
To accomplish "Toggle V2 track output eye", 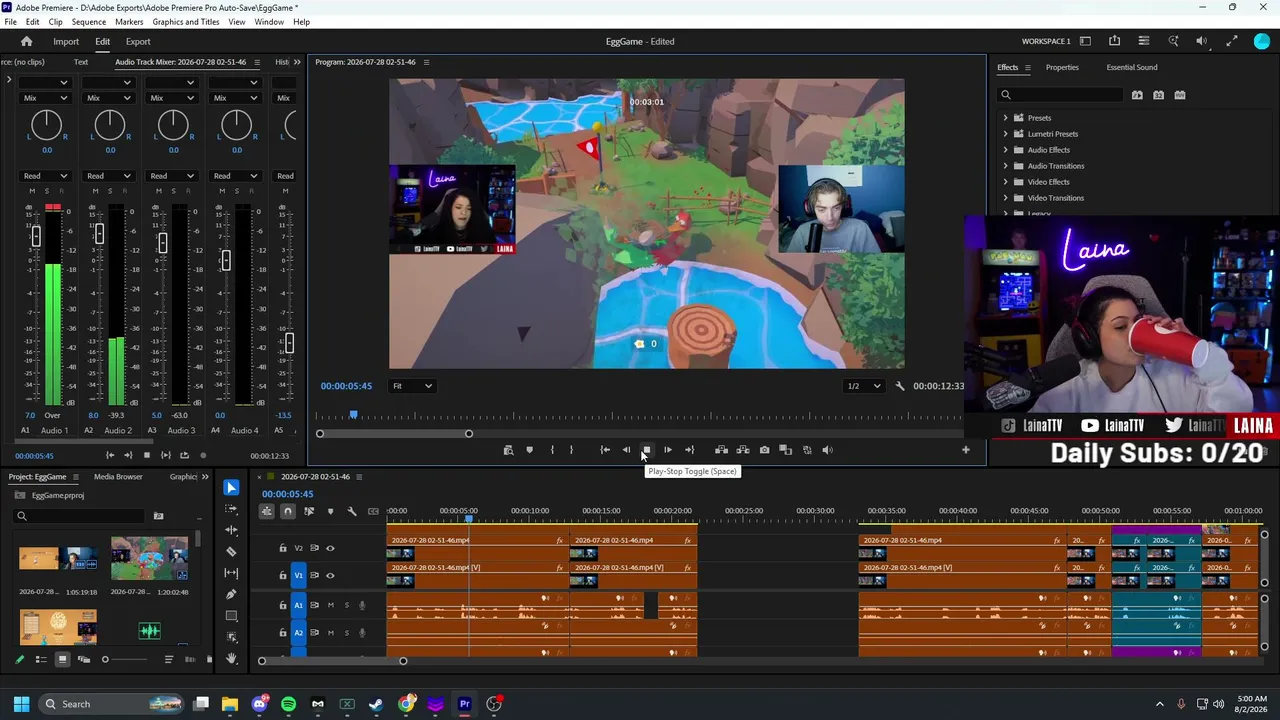I will [x=330, y=548].
